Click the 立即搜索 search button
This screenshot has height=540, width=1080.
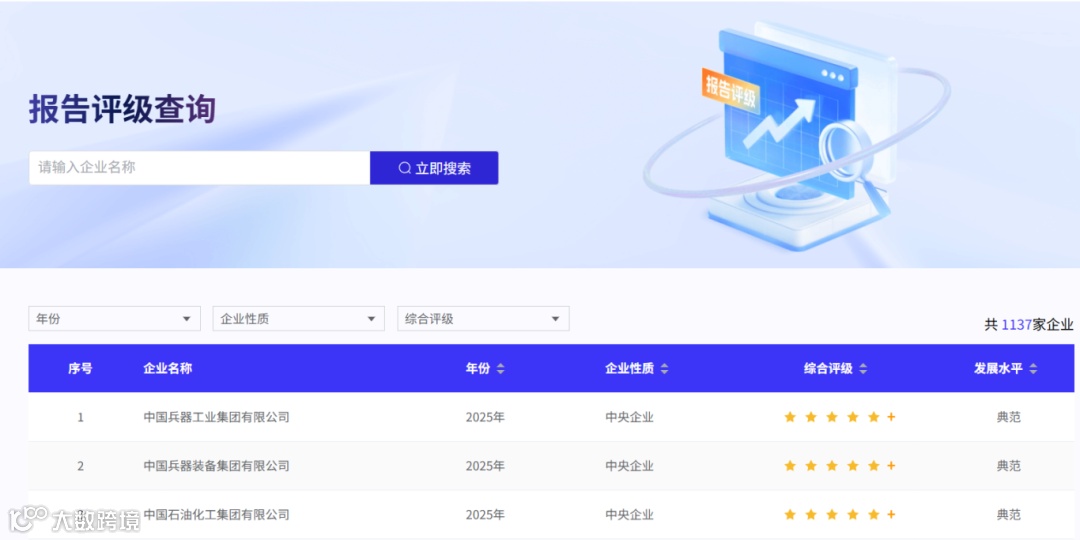434,168
